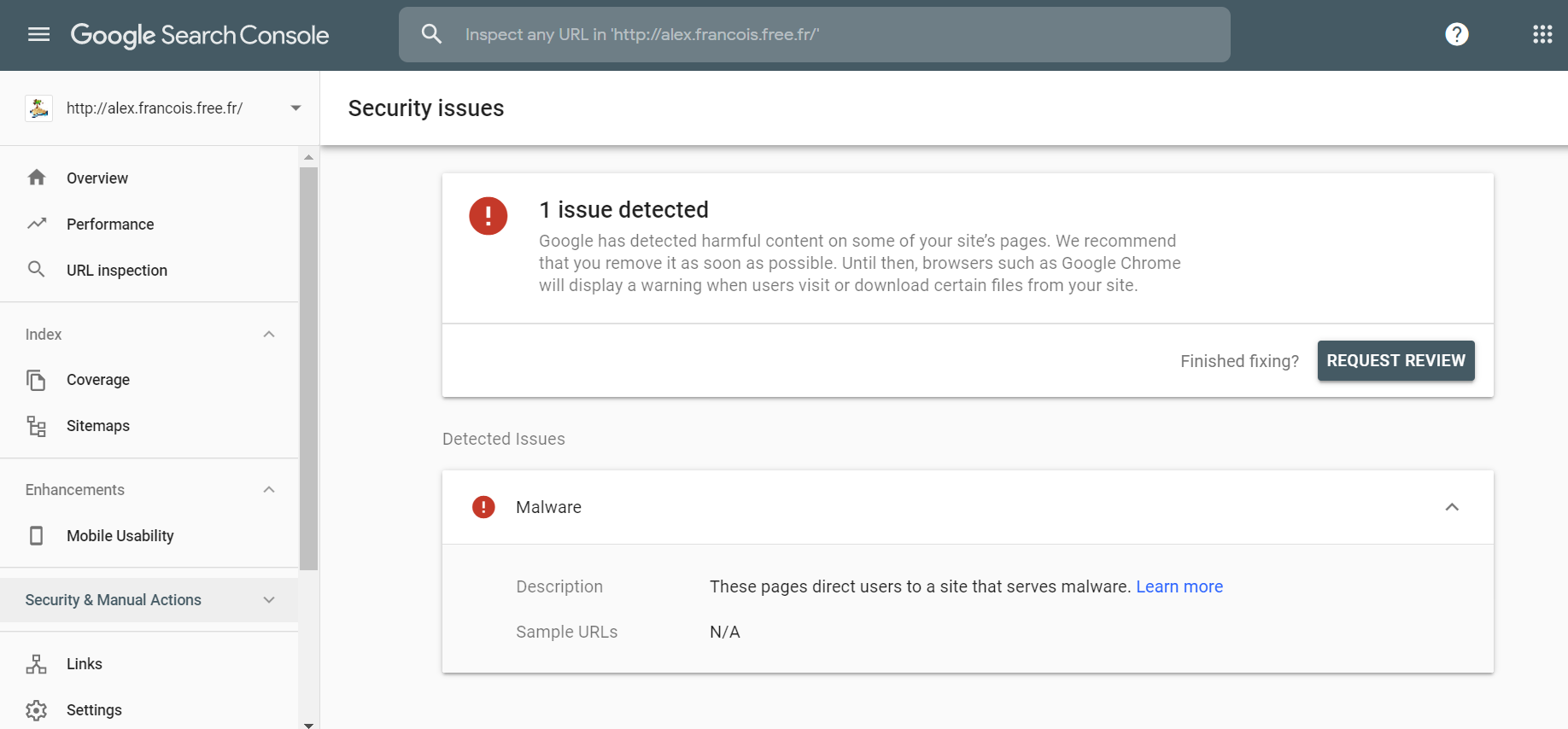The width and height of the screenshot is (1568, 729).
Task: Click the sidebar scrollbar down arrow
Action: pyautogui.click(x=308, y=725)
